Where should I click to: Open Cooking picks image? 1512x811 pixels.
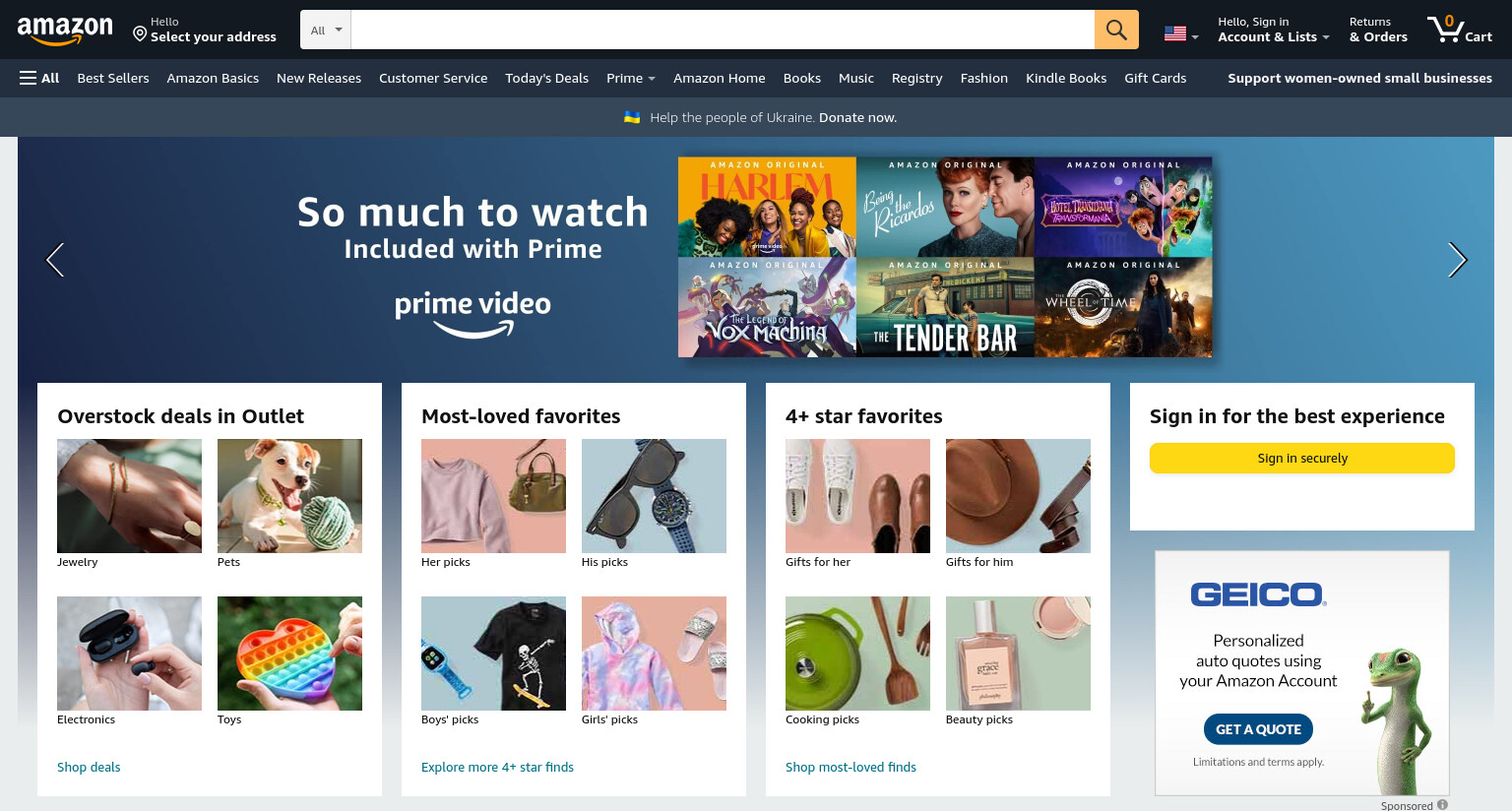(857, 654)
